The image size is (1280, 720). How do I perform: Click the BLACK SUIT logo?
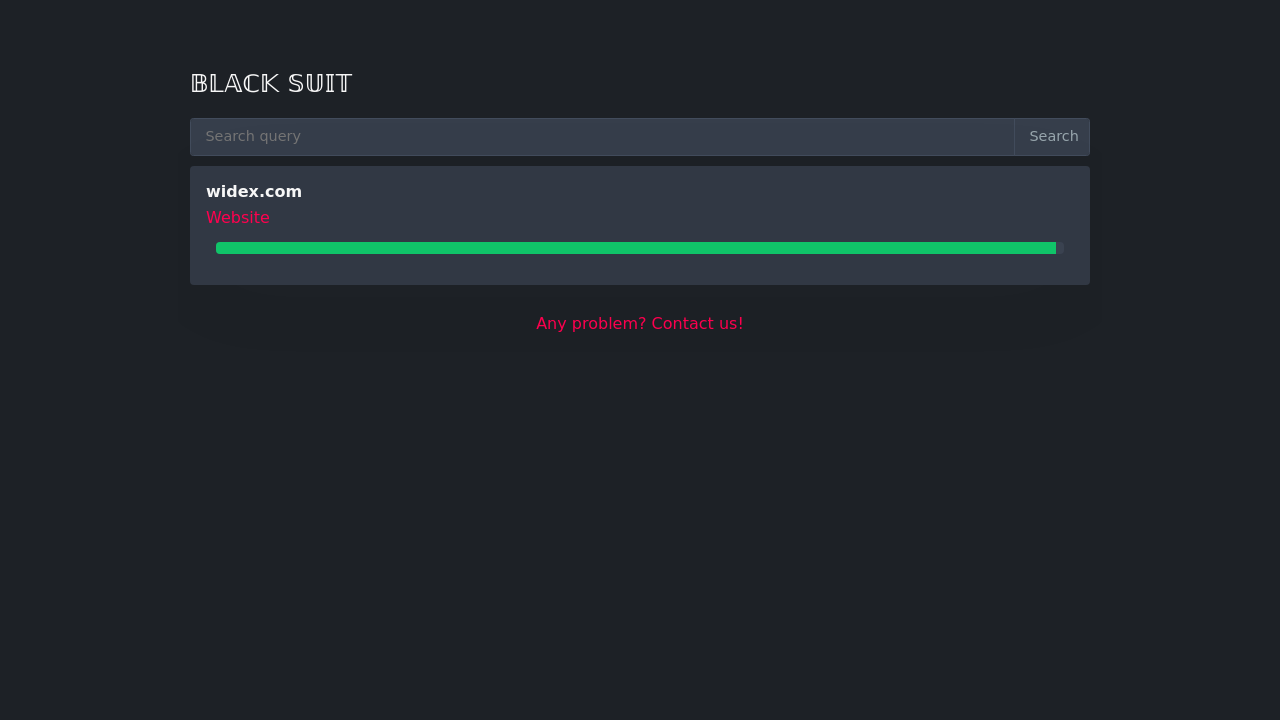tap(271, 84)
